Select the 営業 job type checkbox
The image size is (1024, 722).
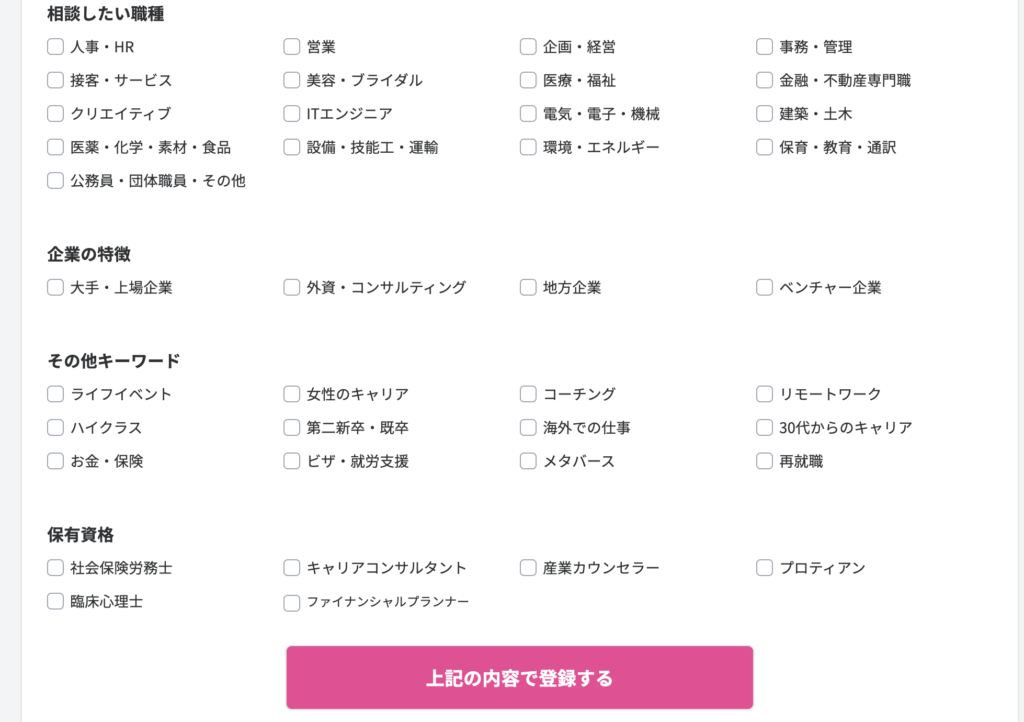(292, 47)
